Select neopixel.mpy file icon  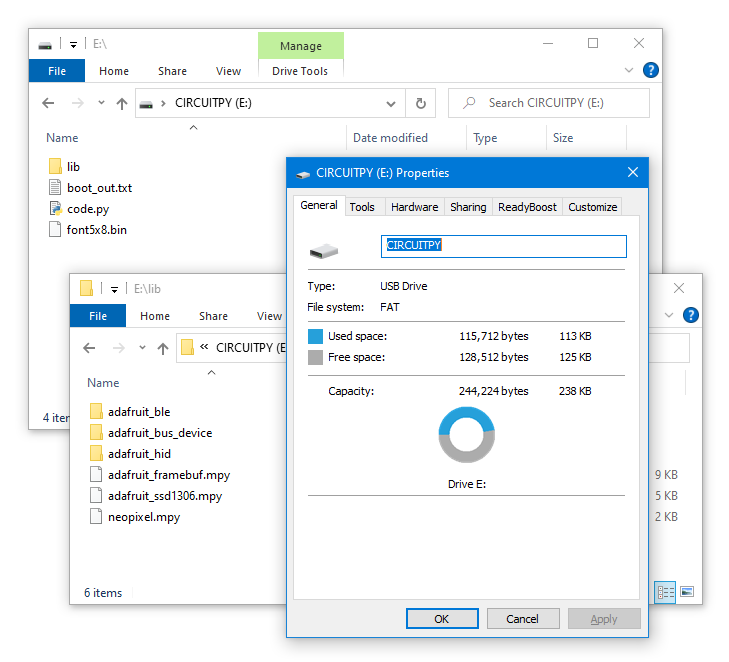(x=96, y=516)
